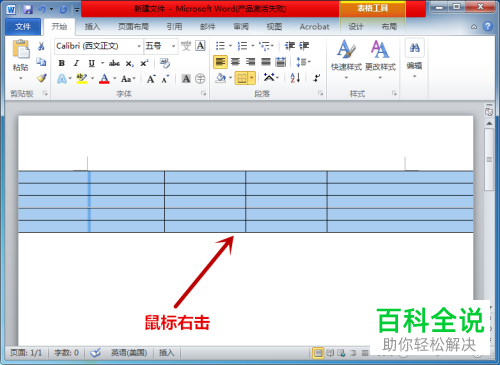The height and width of the screenshot is (365, 500).
Task: Open the Change Styles menu
Action: point(380,59)
